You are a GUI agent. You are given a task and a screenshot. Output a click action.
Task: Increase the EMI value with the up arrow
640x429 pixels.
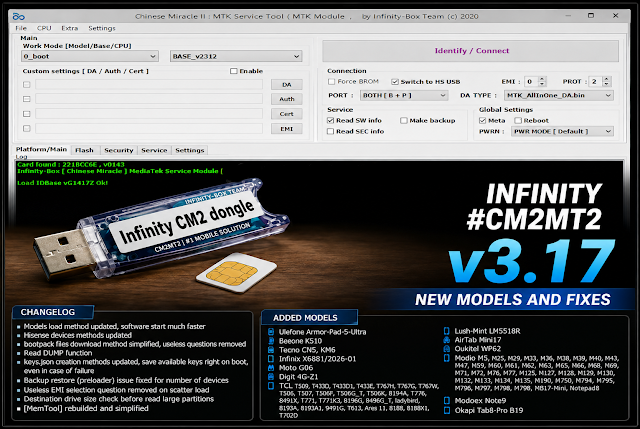542,79
